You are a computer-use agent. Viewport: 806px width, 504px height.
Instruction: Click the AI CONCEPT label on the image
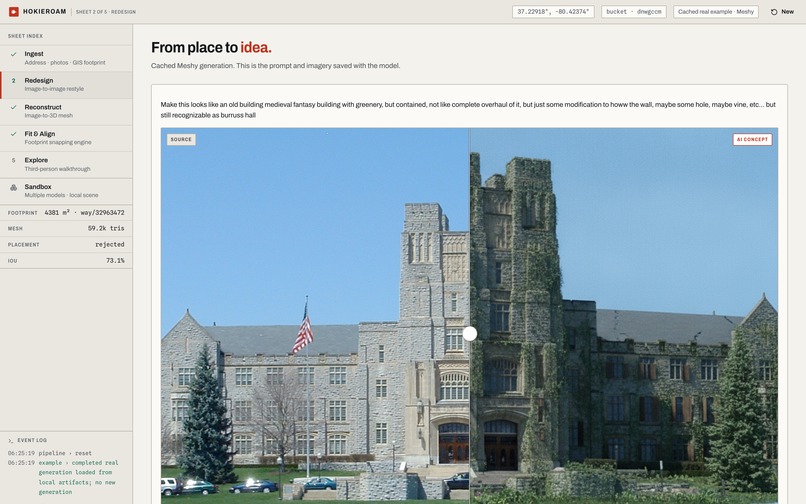tap(752, 139)
